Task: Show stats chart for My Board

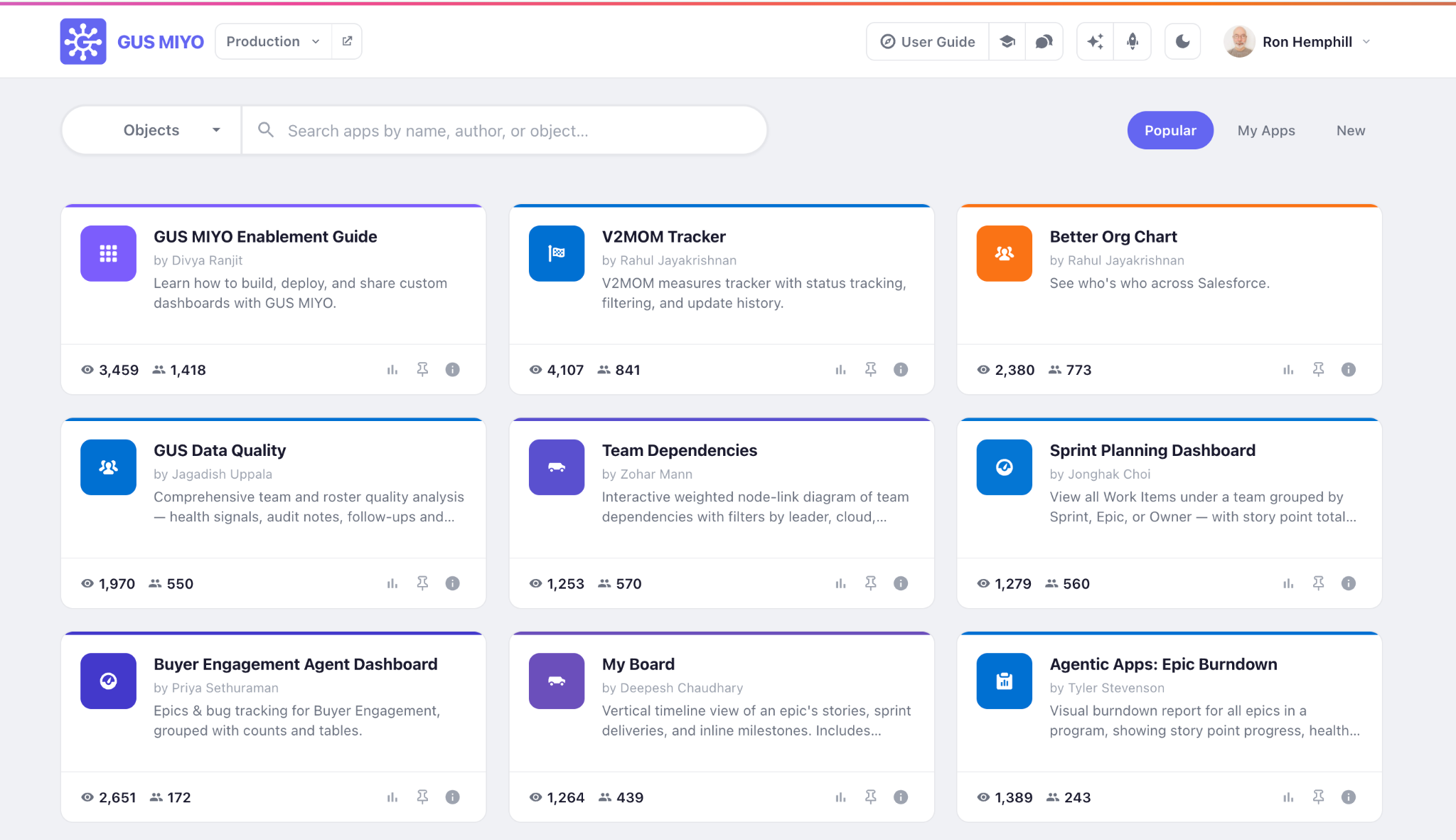Action: coord(840,797)
